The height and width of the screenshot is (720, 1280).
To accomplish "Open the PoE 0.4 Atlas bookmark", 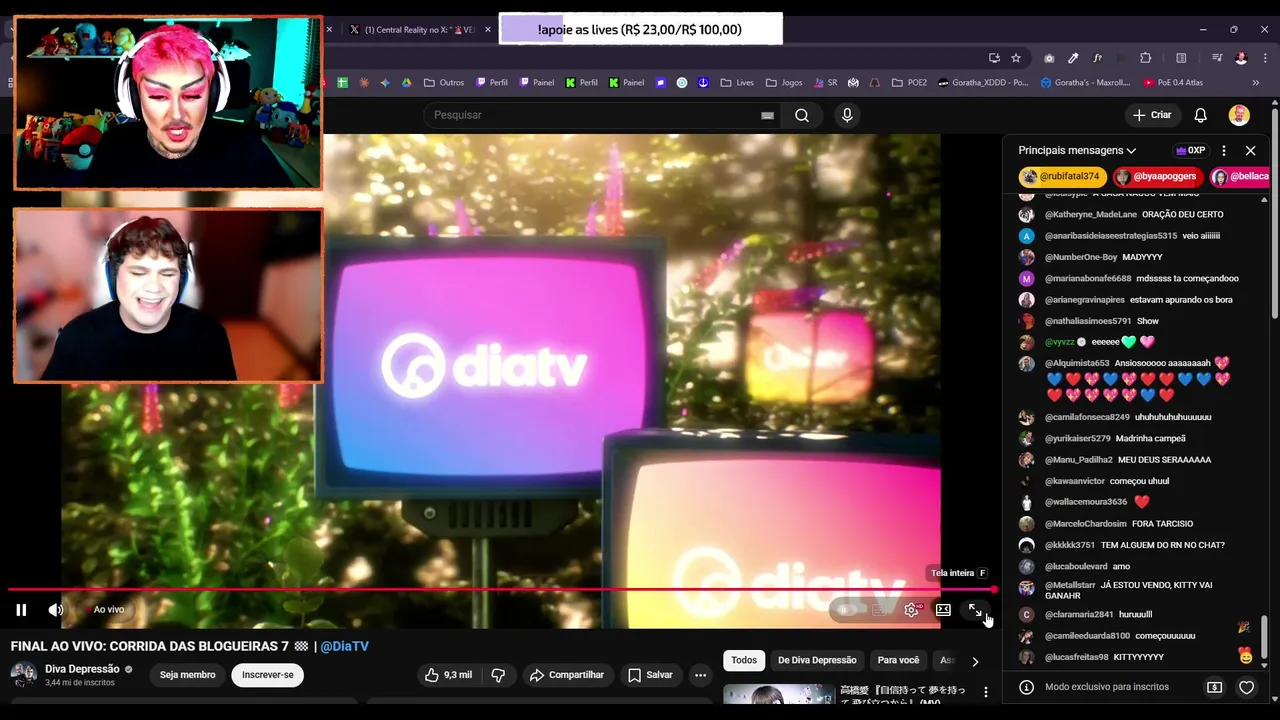I will pos(1172,83).
